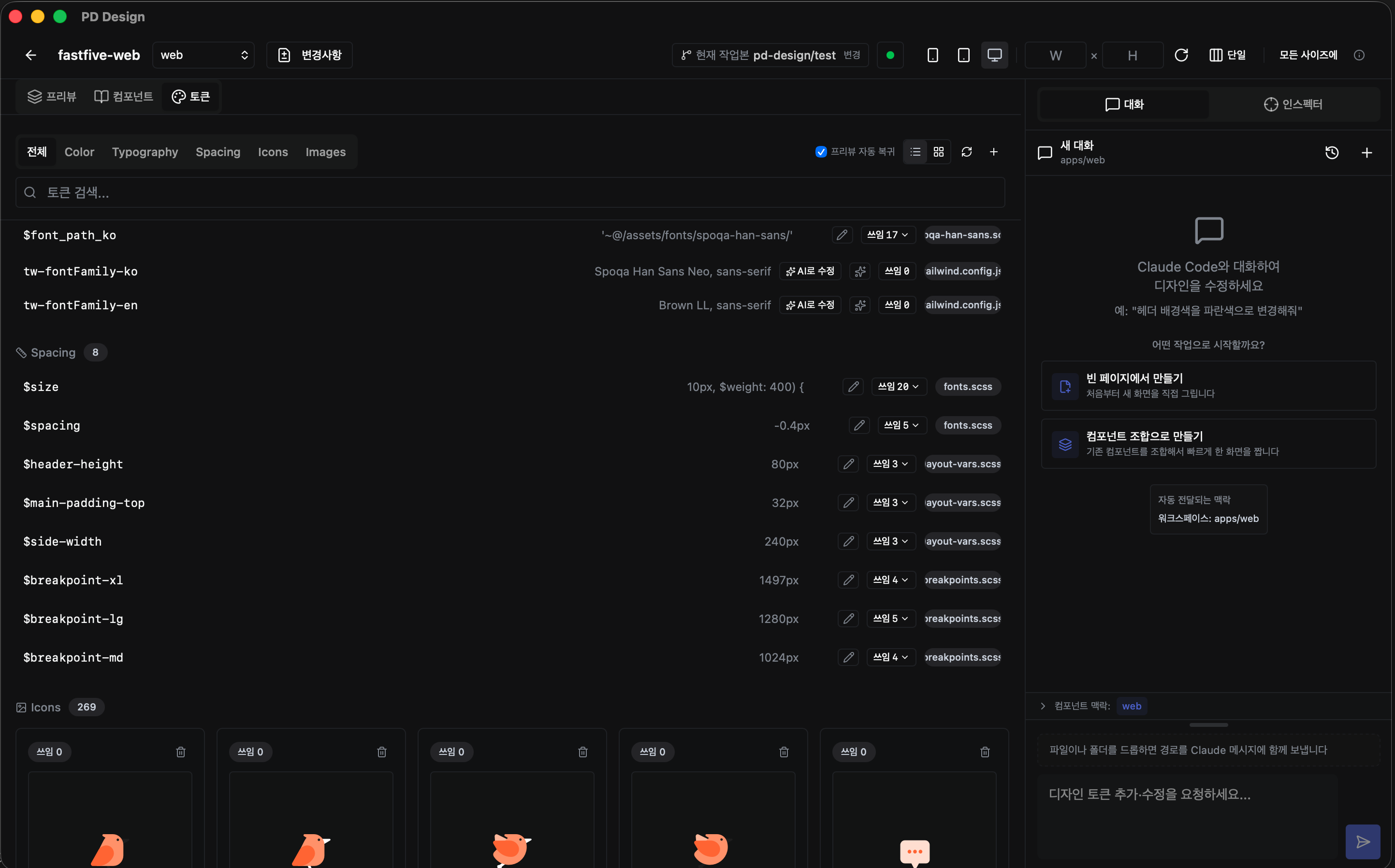Expand 쓰임 5 usage for $spacing
Image resolution: width=1395 pixels, height=868 pixels.
click(x=902, y=425)
